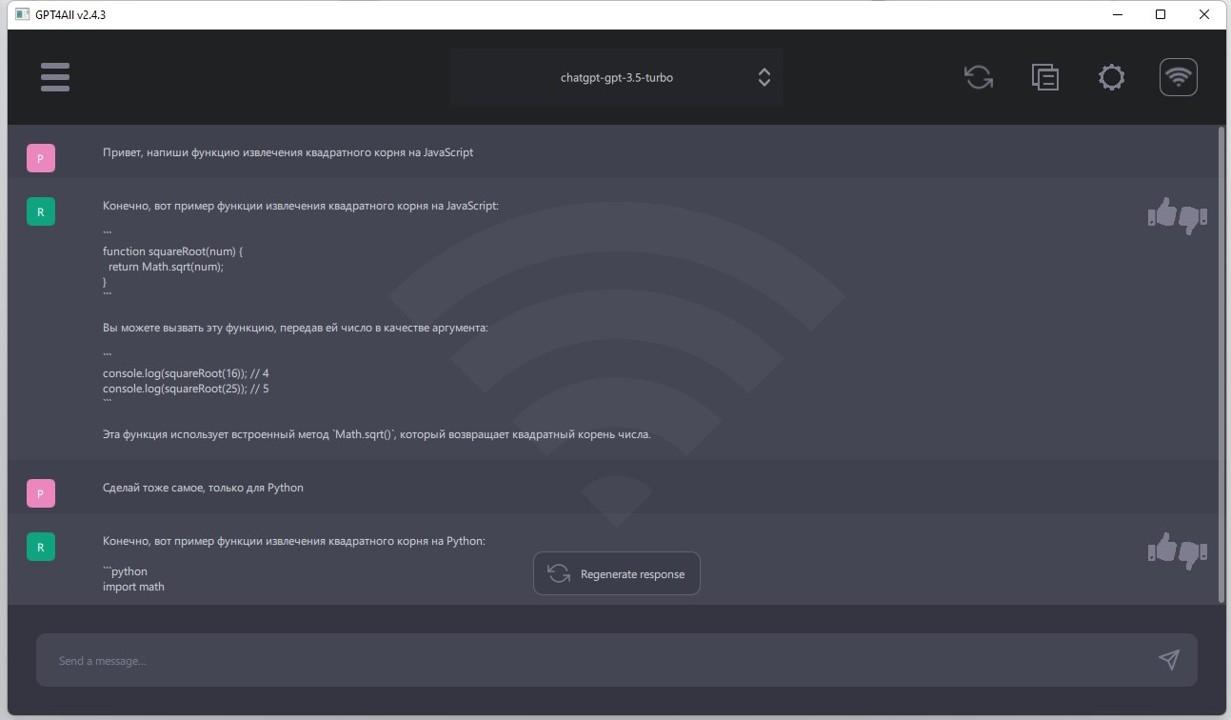Viewport: 1231px width, 720px height.
Task: Minimize the GPT4All window
Action: 1118,14
